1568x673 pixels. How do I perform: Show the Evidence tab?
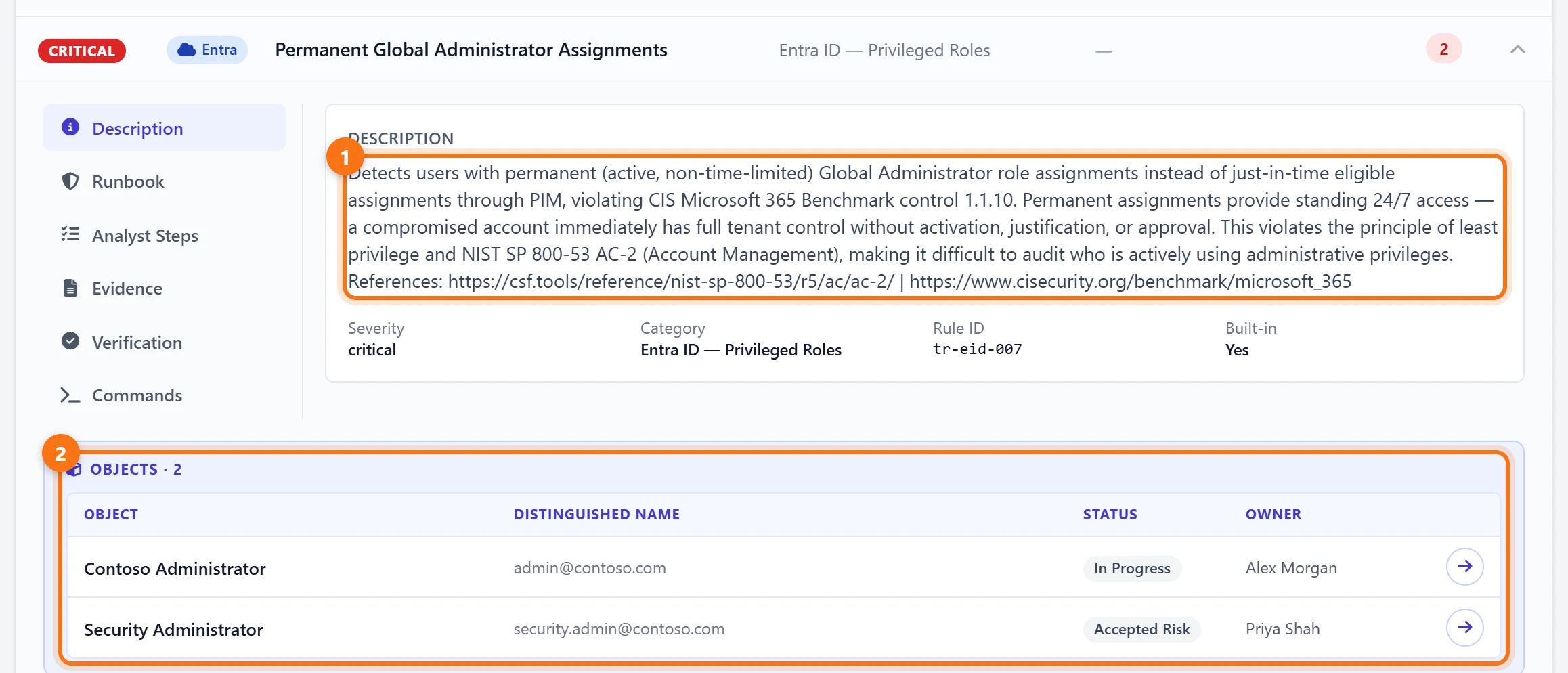tap(165, 288)
